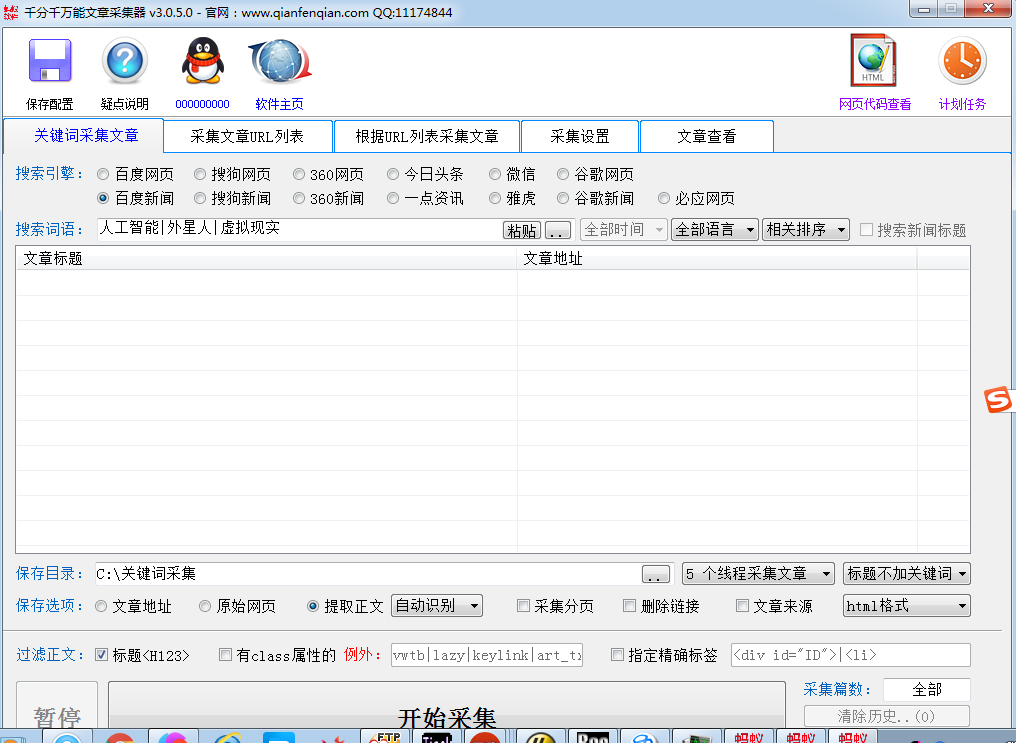
Task: Select 360新闻 radio option
Action: pyautogui.click(x=299, y=198)
